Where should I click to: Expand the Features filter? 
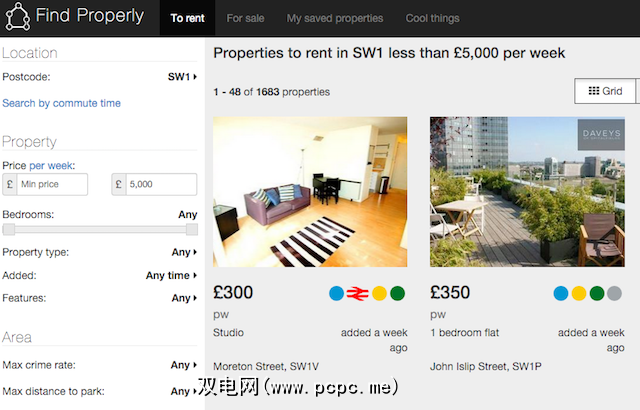point(184,298)
